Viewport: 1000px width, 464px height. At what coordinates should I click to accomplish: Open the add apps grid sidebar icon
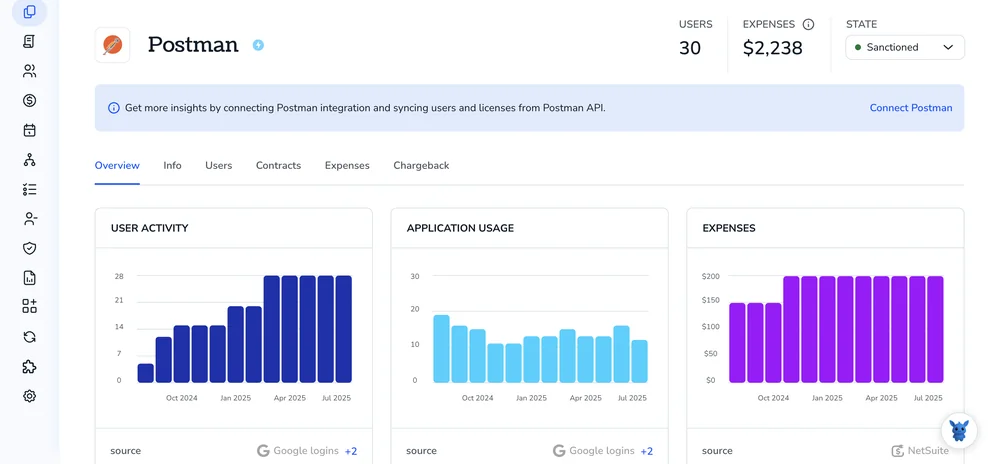point(29,307)
